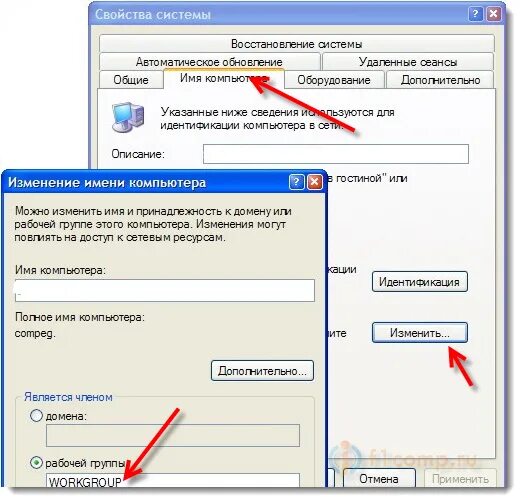
Task: Select the domain radio button
Action: tap(36, 416)
